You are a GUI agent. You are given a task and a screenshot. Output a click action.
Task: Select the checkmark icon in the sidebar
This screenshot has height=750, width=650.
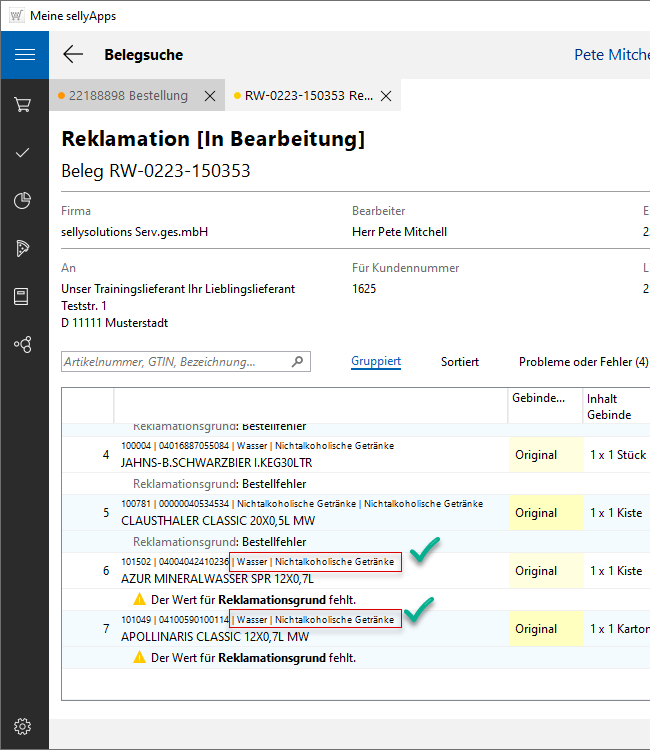click(x=24, y=153)
